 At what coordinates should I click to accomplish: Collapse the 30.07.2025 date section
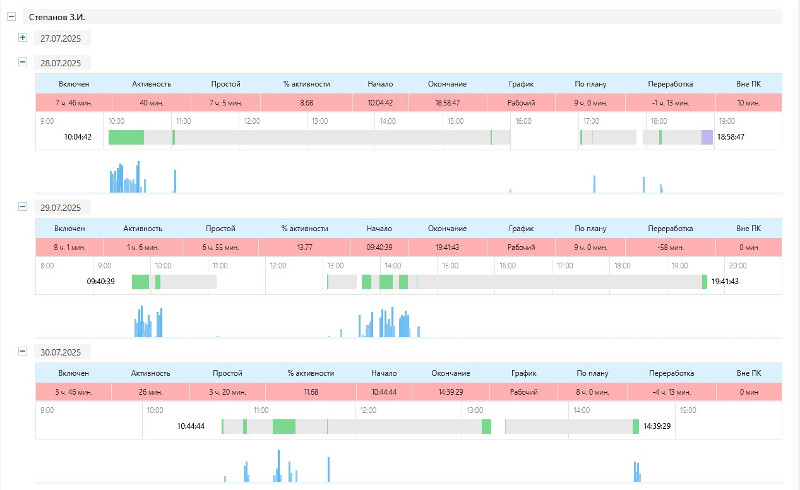pos(23,351)
